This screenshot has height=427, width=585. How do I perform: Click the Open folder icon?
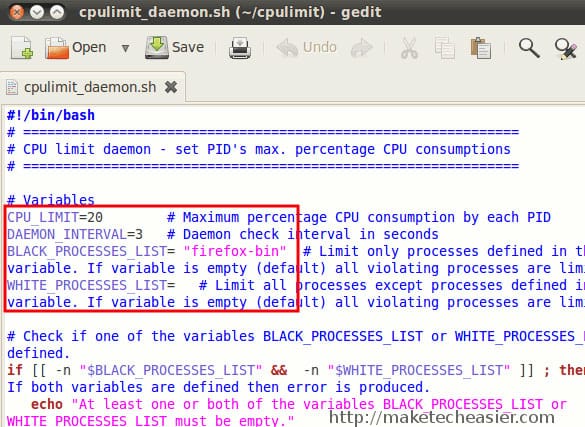(57, 48)
